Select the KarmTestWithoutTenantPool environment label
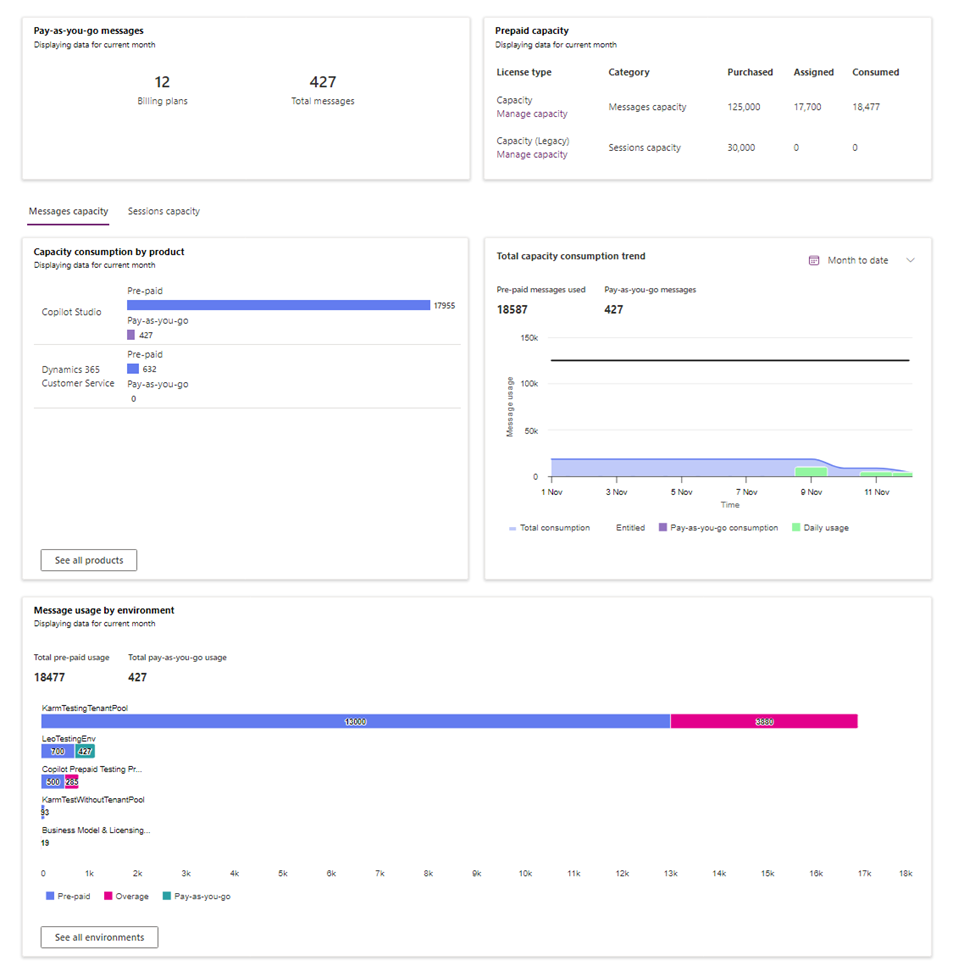Viewport: 975px width, 972px height. [93, 800]
